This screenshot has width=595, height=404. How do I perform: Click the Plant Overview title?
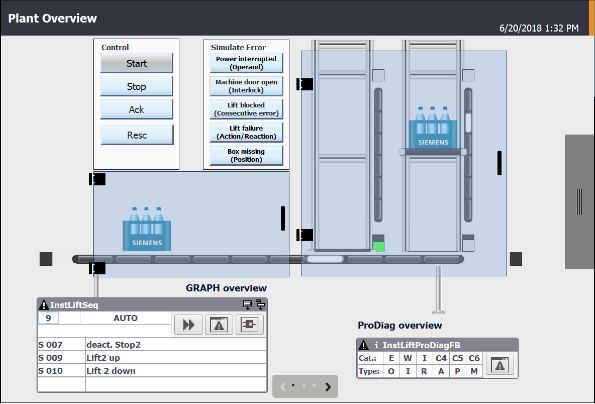click(52, 18)
